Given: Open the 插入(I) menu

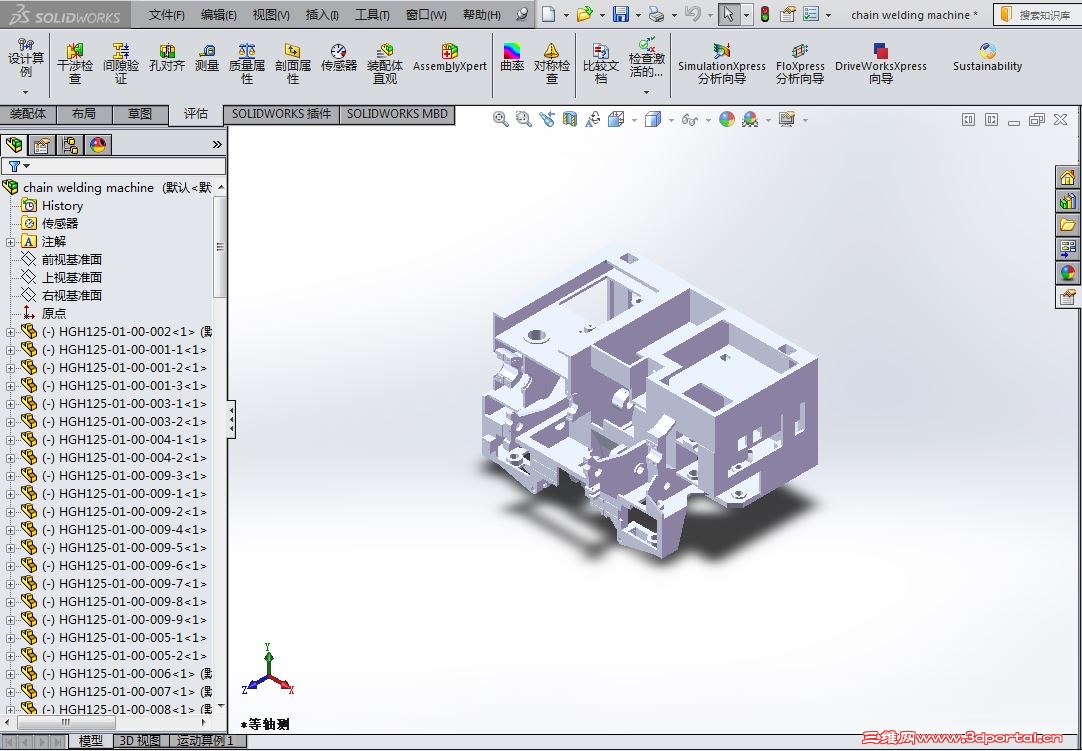Looking at the screenshot, I should 322,14.
